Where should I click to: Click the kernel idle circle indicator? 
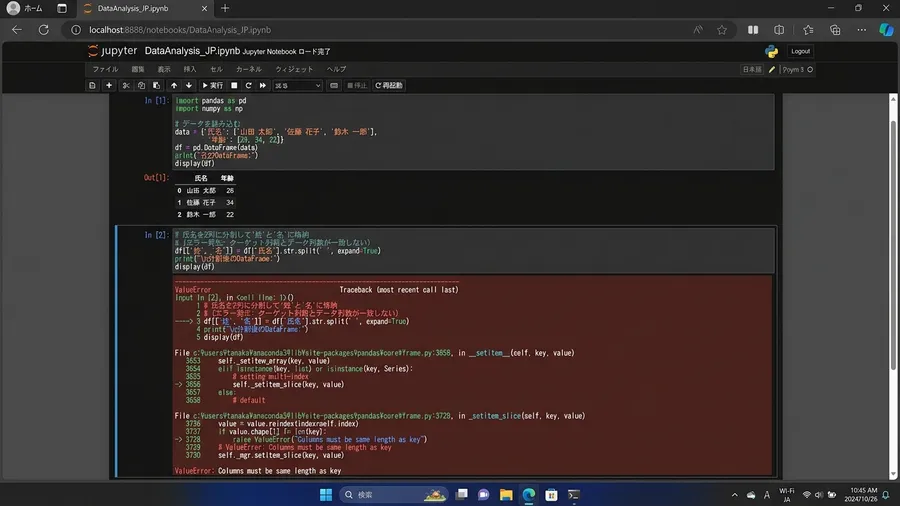(x=810, y=69)
